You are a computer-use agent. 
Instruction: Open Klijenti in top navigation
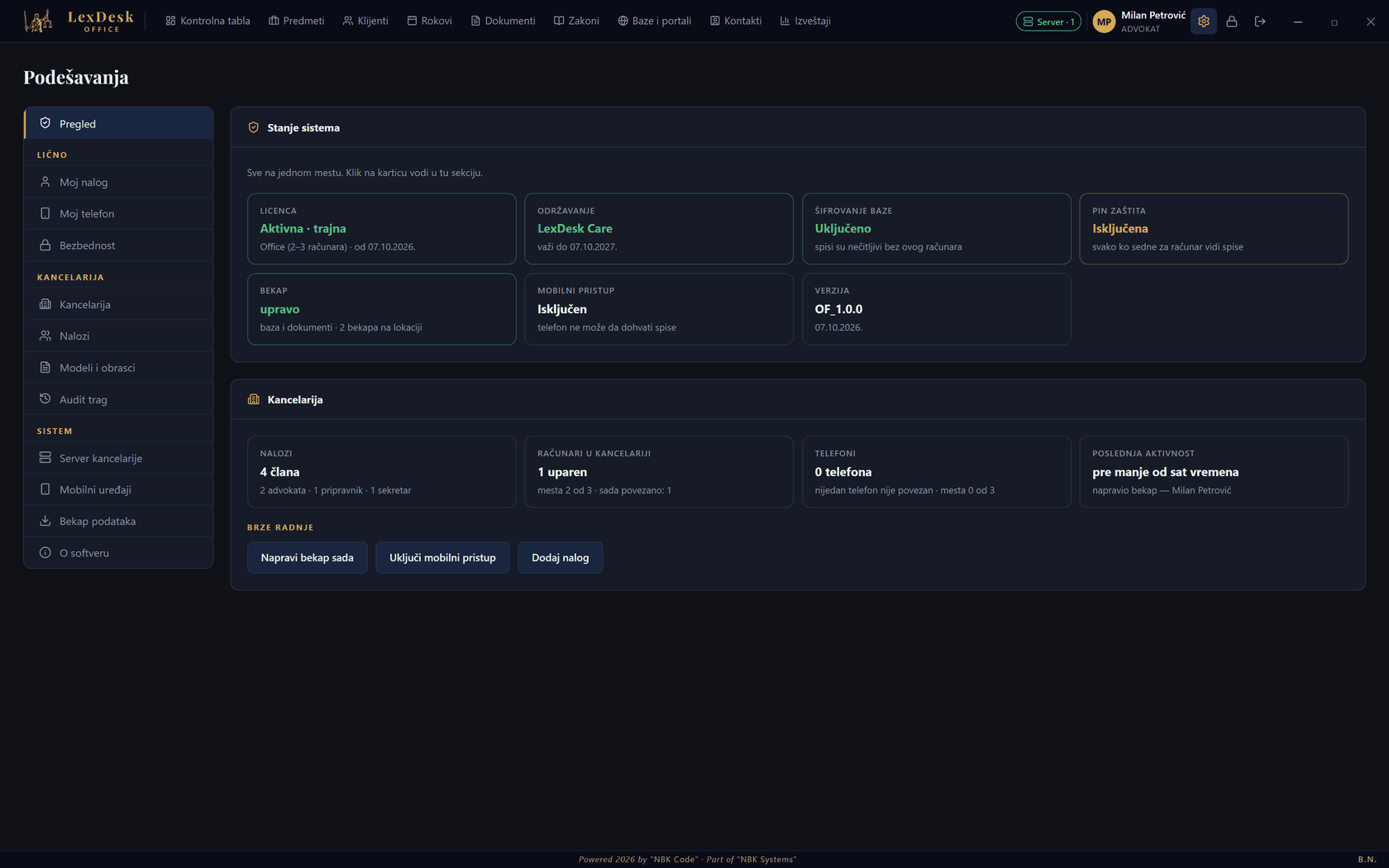[365, 21]
